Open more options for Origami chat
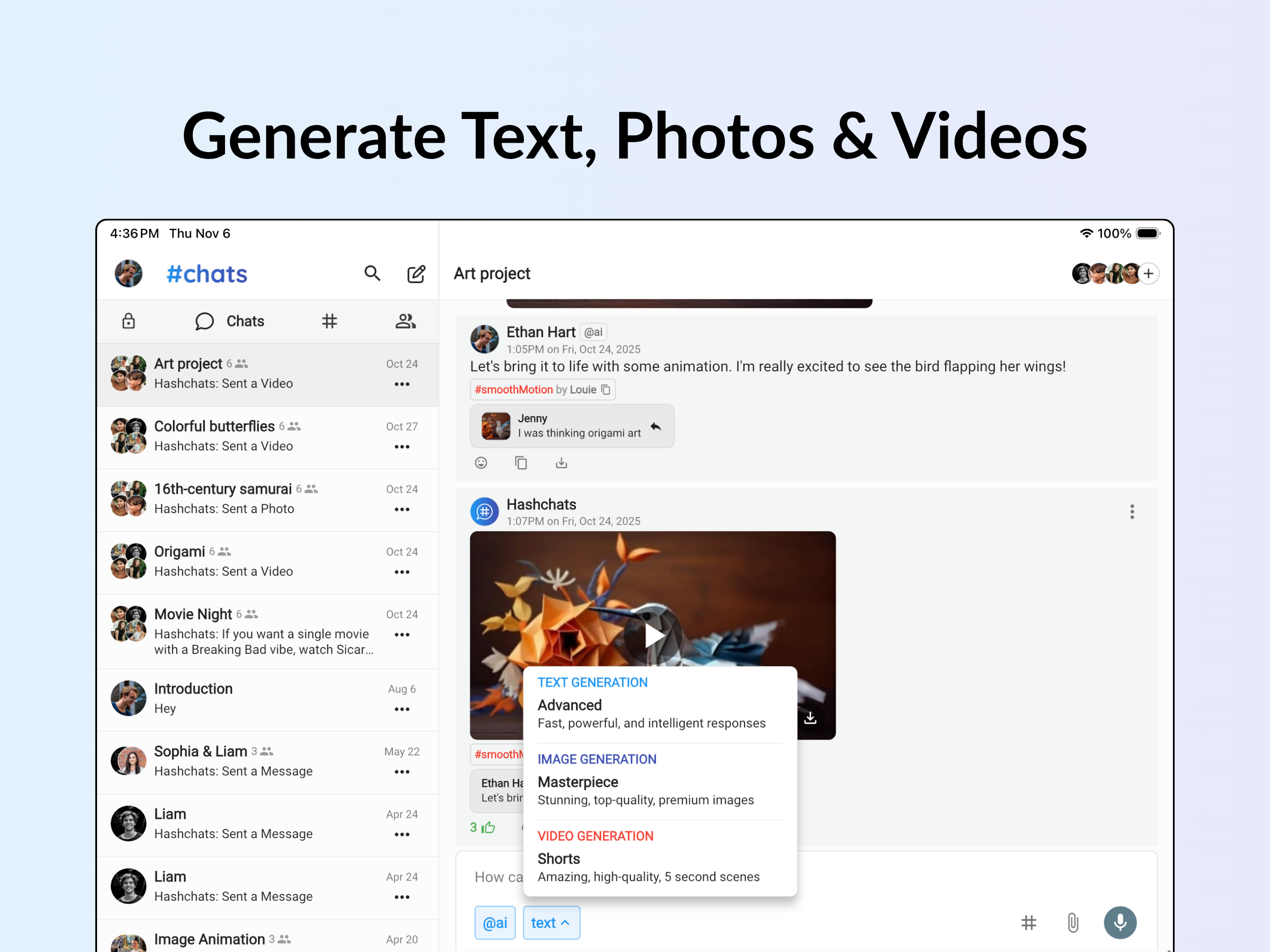This screenshot has height=952, width=1270. click(402, 572)
